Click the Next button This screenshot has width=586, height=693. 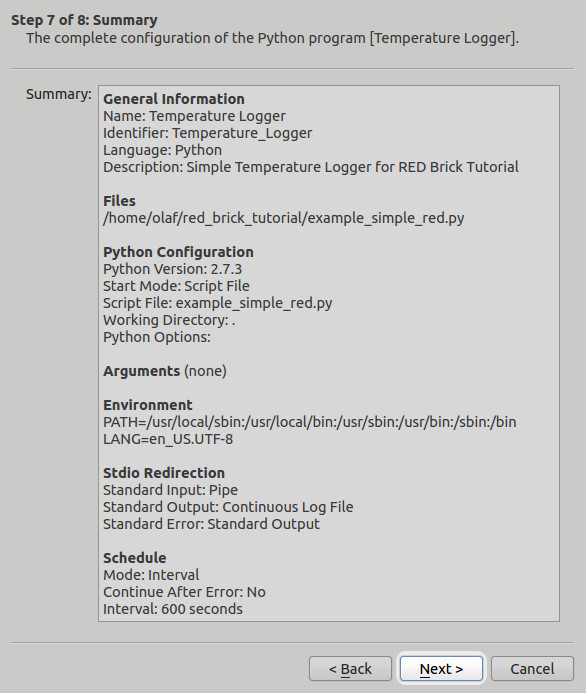point(441,669)
